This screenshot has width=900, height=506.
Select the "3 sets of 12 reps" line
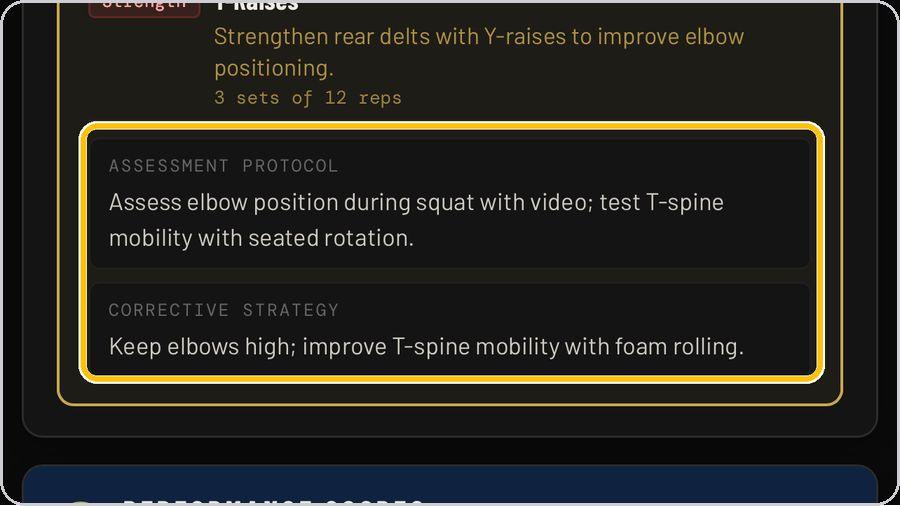click(x=308, y=98)
